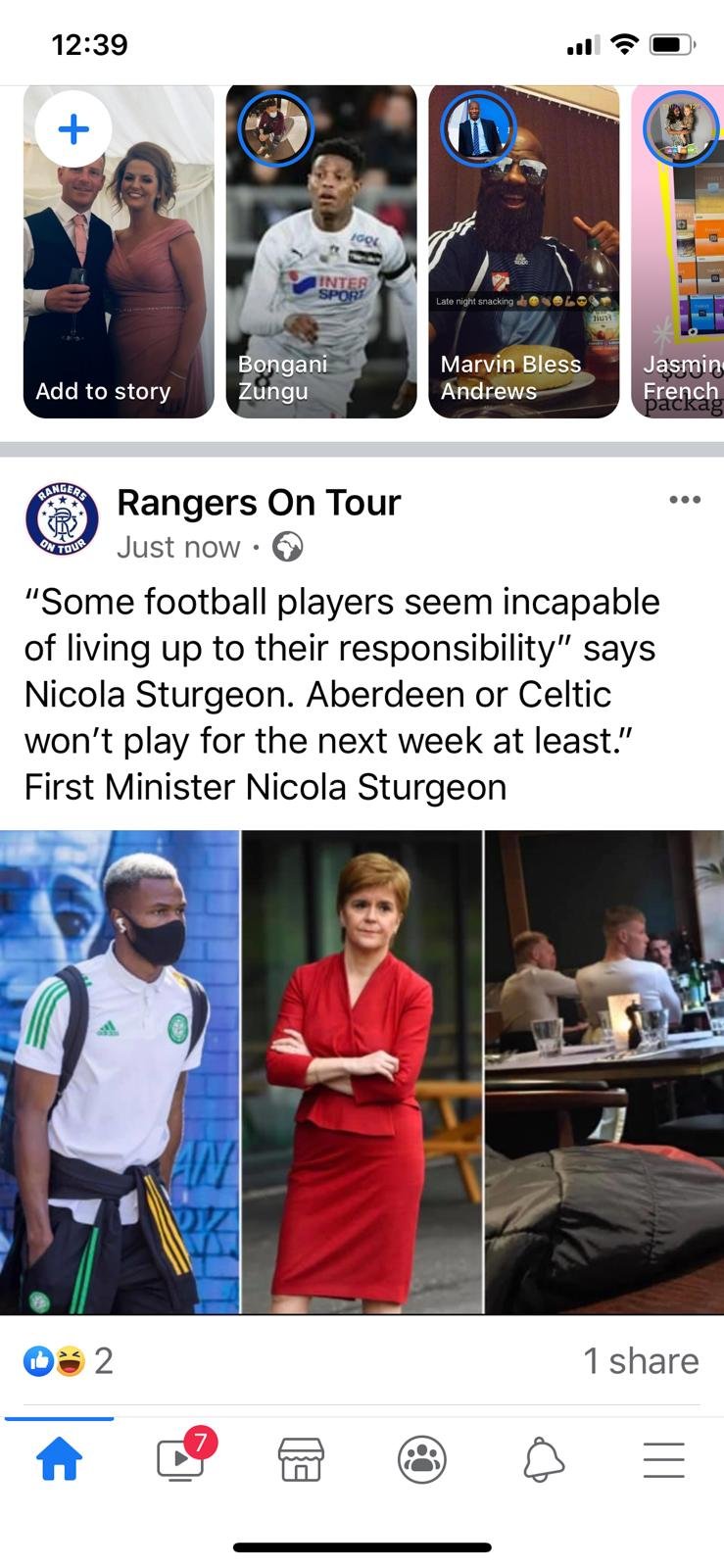The width and height of the screenshot is (724, 1568).
Task: Open the like and haha reactions count
Action: coord(69,1360)
